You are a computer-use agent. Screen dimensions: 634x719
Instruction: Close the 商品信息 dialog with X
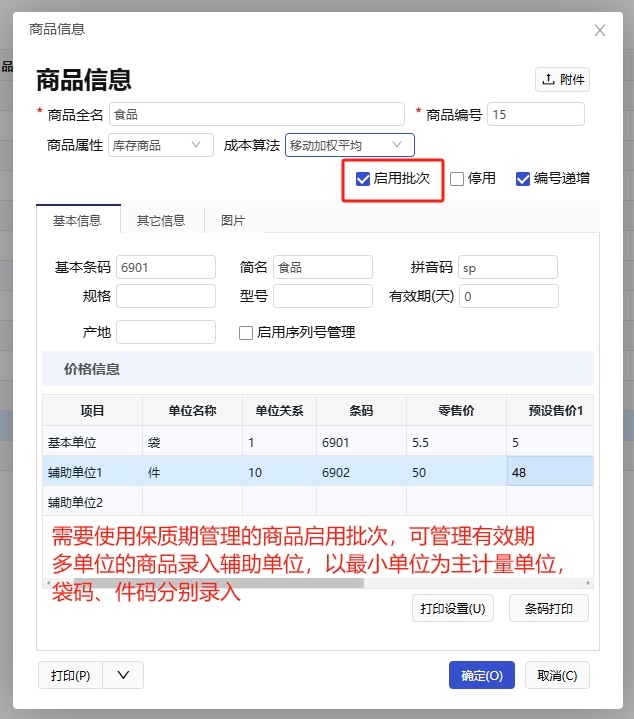[600, 30]
